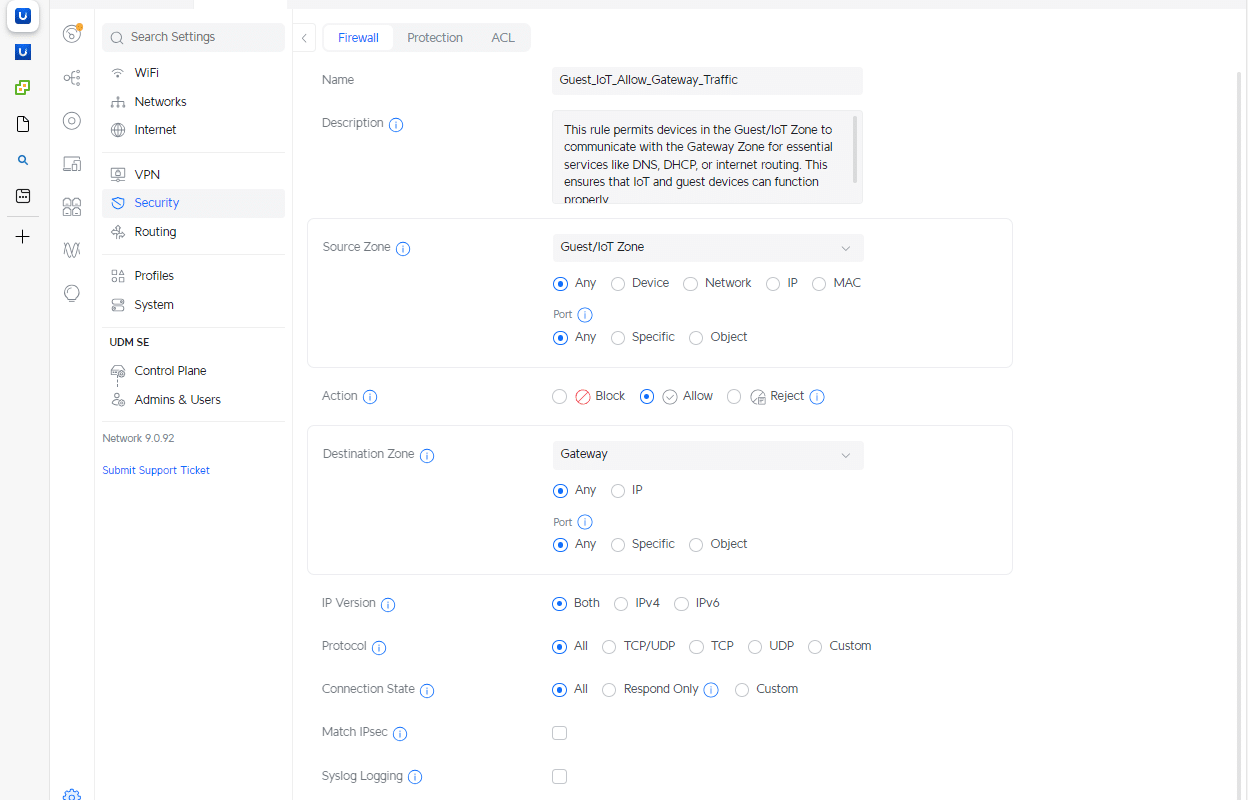Switch to the Protection tab
Viewport: 1248px width, 800px height.
(435, 38)
